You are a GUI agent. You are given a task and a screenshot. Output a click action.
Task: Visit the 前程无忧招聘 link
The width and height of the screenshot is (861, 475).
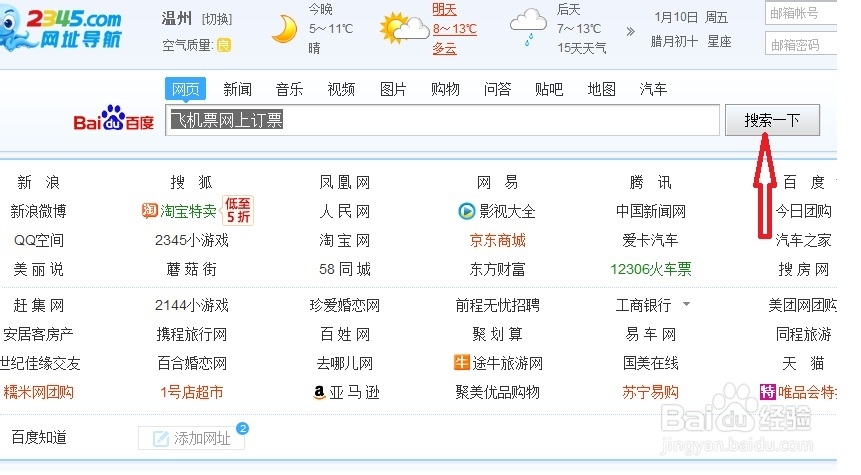[497, 305]
